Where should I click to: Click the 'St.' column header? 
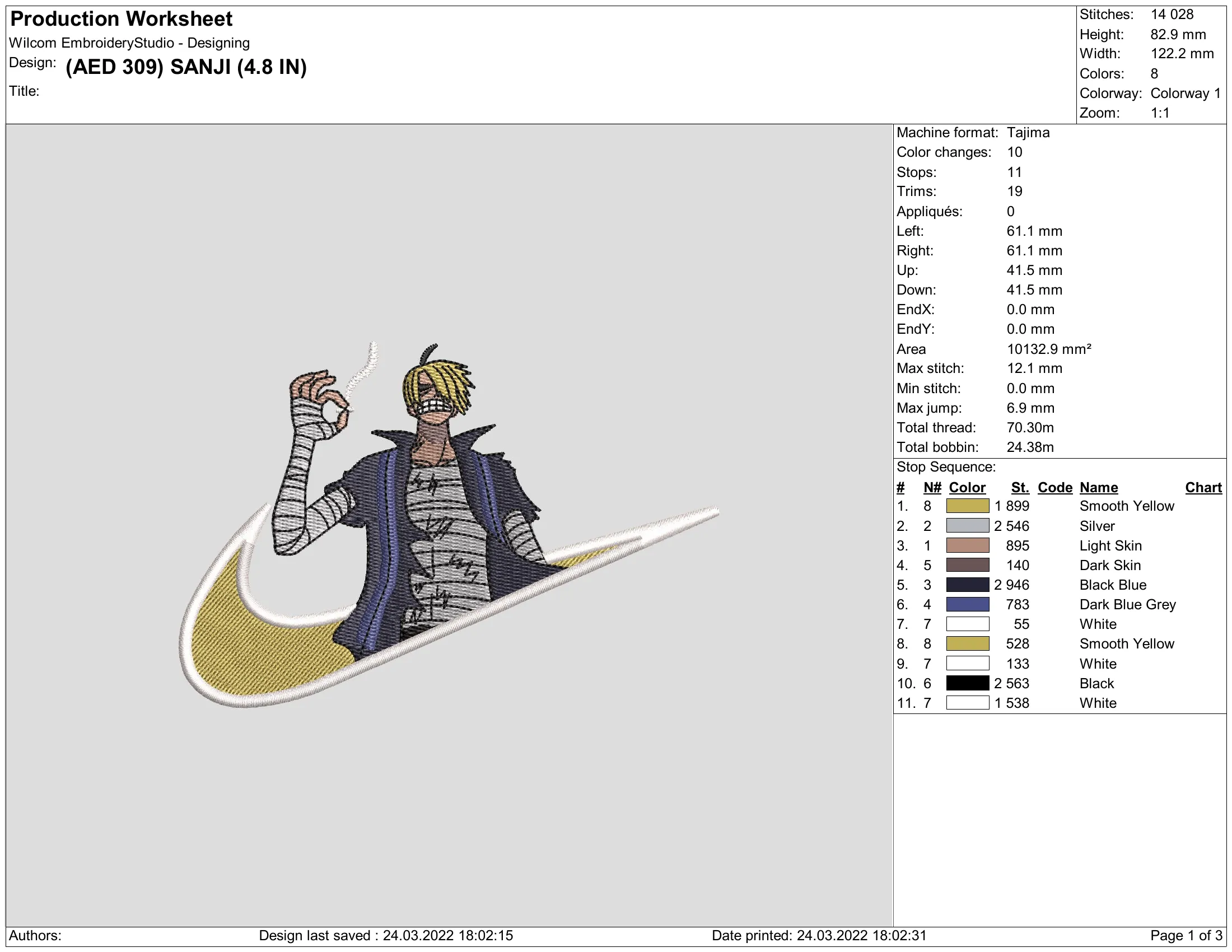1020,488
